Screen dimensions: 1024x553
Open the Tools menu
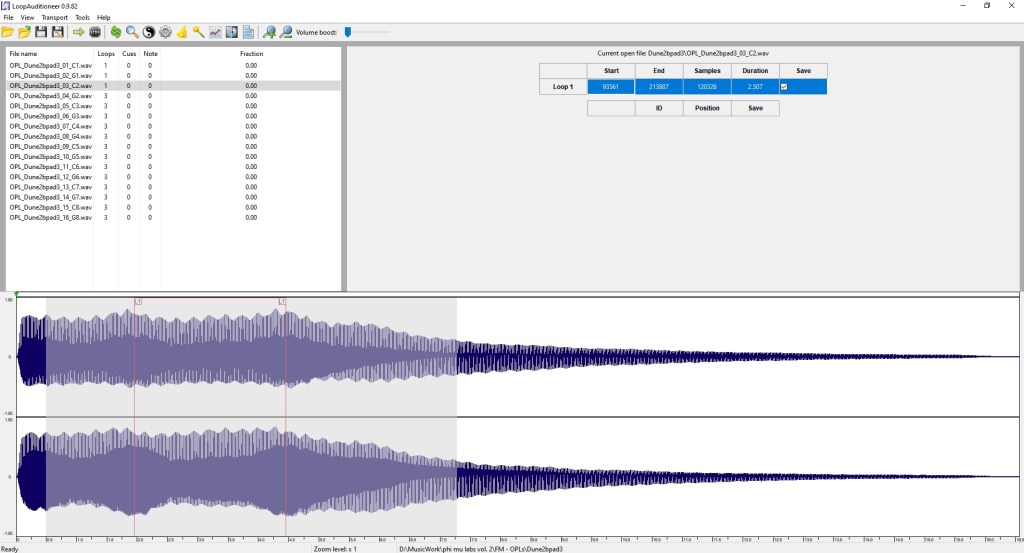tap(82, 18)
